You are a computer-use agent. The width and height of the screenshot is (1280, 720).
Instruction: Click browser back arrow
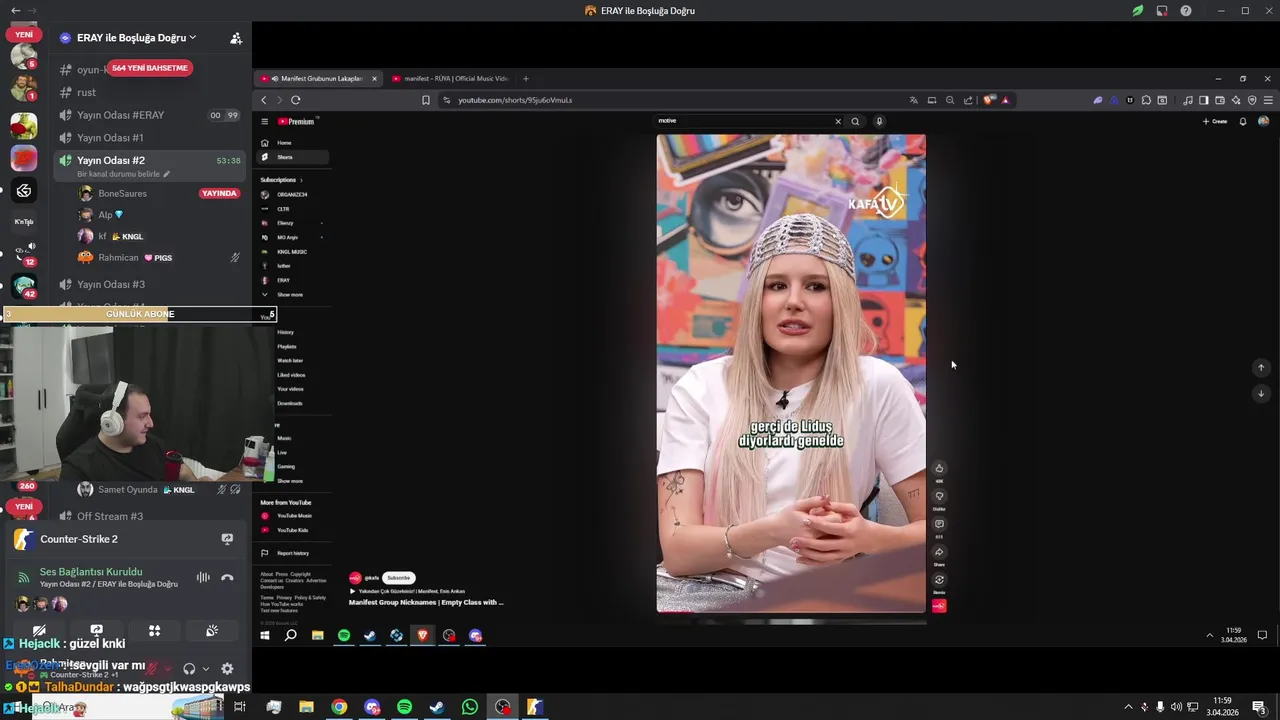[x=264, y=100]
